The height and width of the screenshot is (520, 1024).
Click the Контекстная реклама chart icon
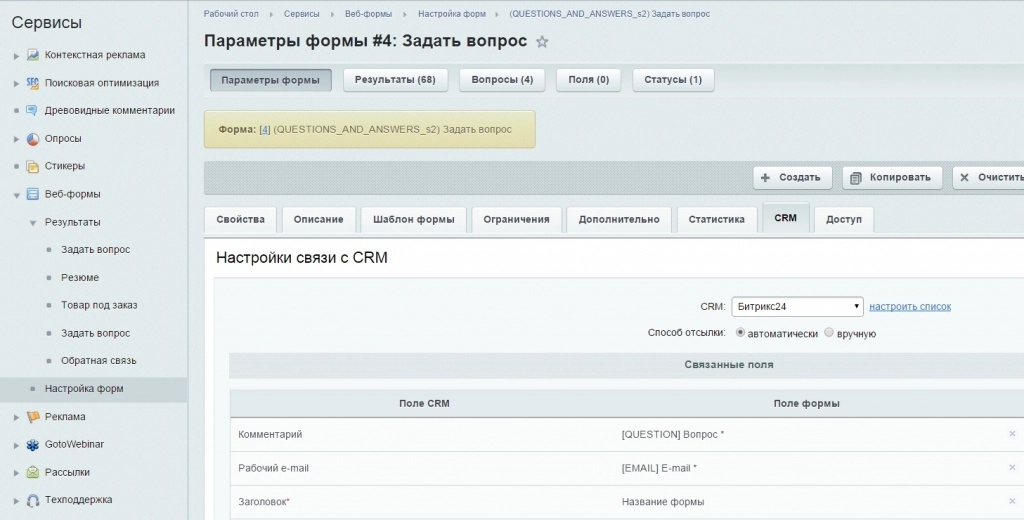[33, 55]
